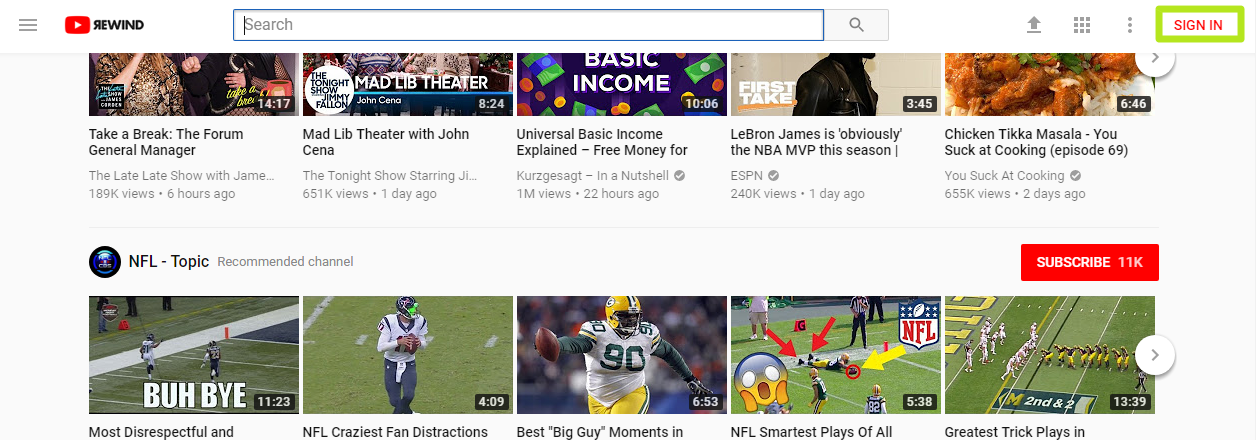1256x440 pixels.
Task: Open Take a Break: The Forum thumbnail
Action: point(194,85)
